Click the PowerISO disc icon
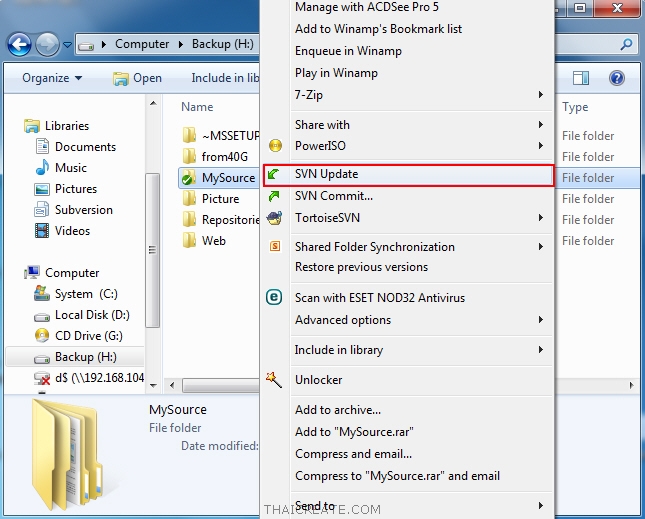 275,146
